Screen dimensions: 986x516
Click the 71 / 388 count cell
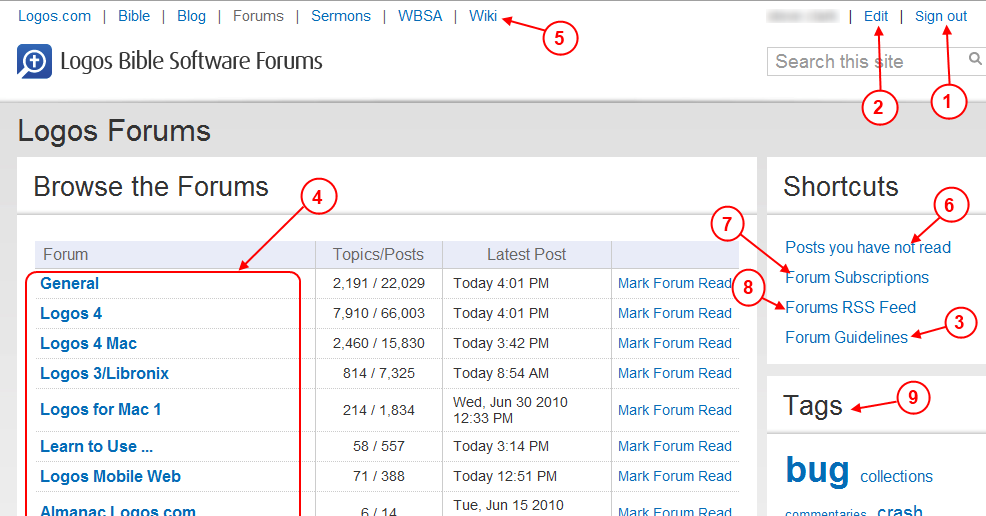[379, 476]
